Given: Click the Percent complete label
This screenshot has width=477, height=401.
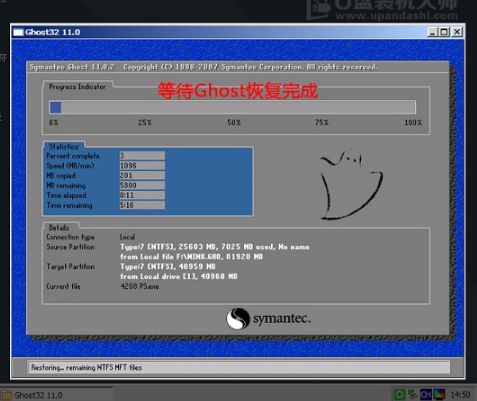Looking at the screenshot, I should point(73,156).
